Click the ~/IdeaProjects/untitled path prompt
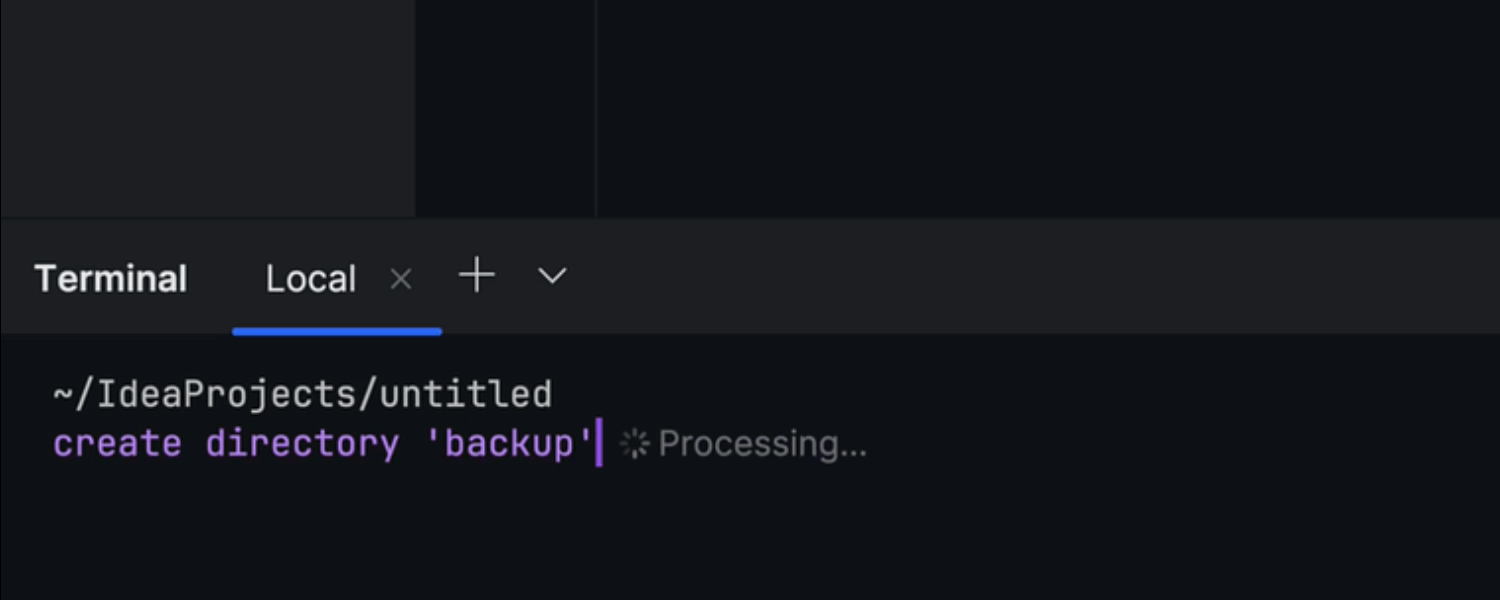The image size is (1500, 600). pos(302,394)
